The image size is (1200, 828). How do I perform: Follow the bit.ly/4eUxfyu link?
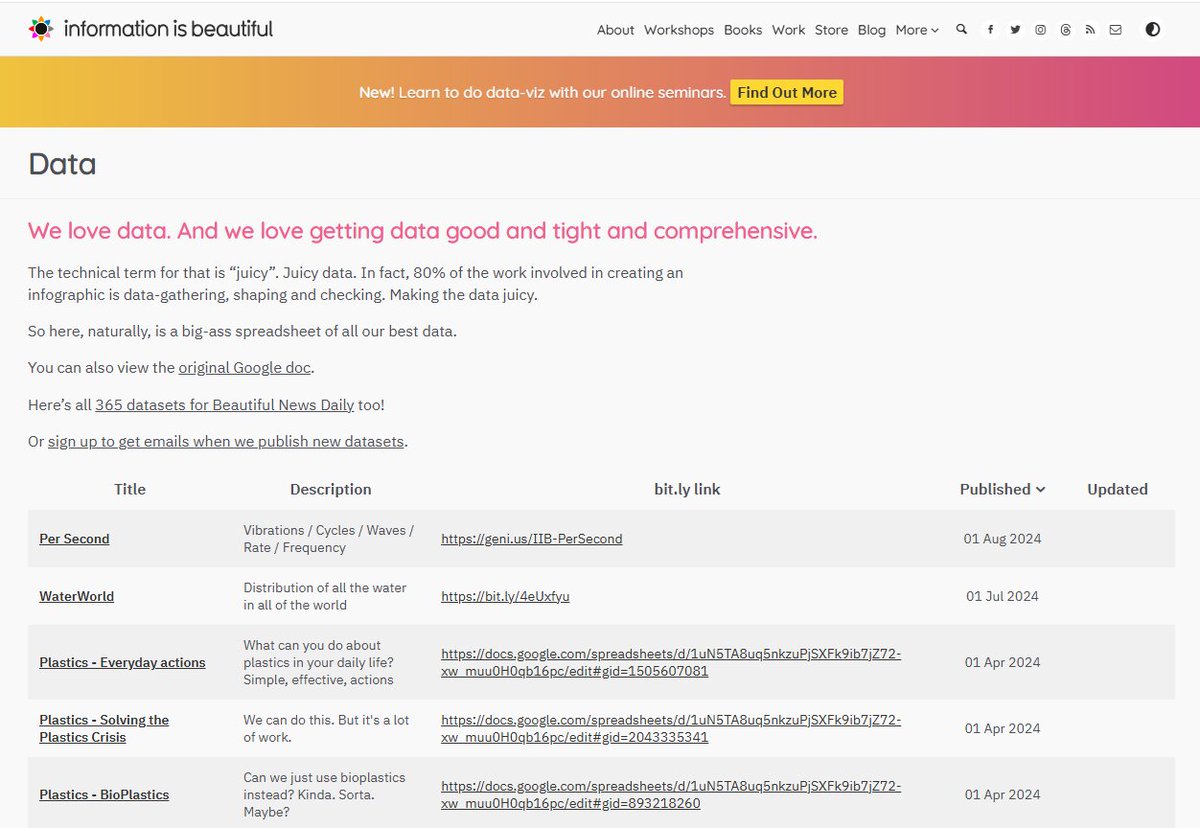505,596
